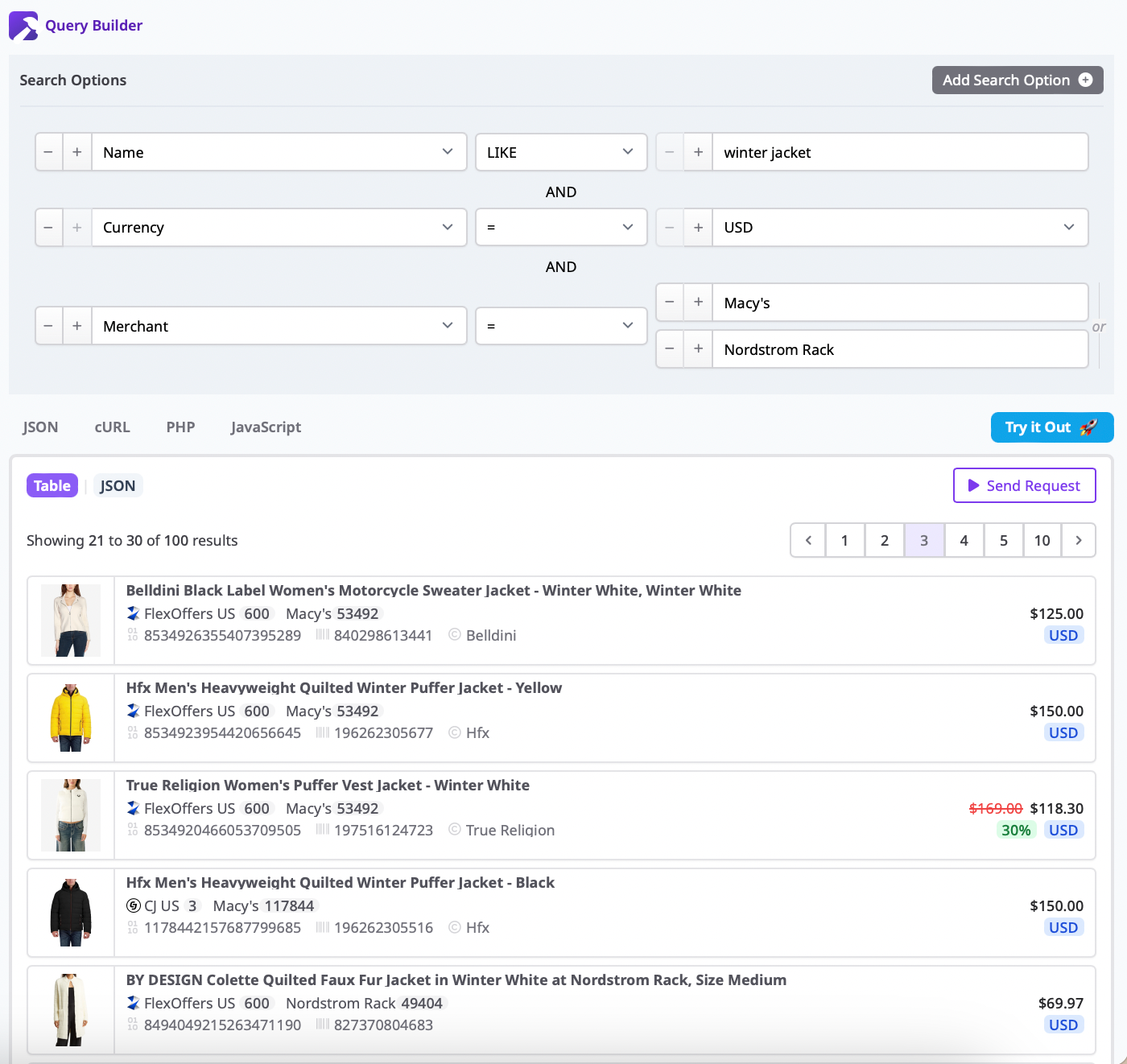
Task: Click merchant ID 117844
Action: [x=290, y=905]
